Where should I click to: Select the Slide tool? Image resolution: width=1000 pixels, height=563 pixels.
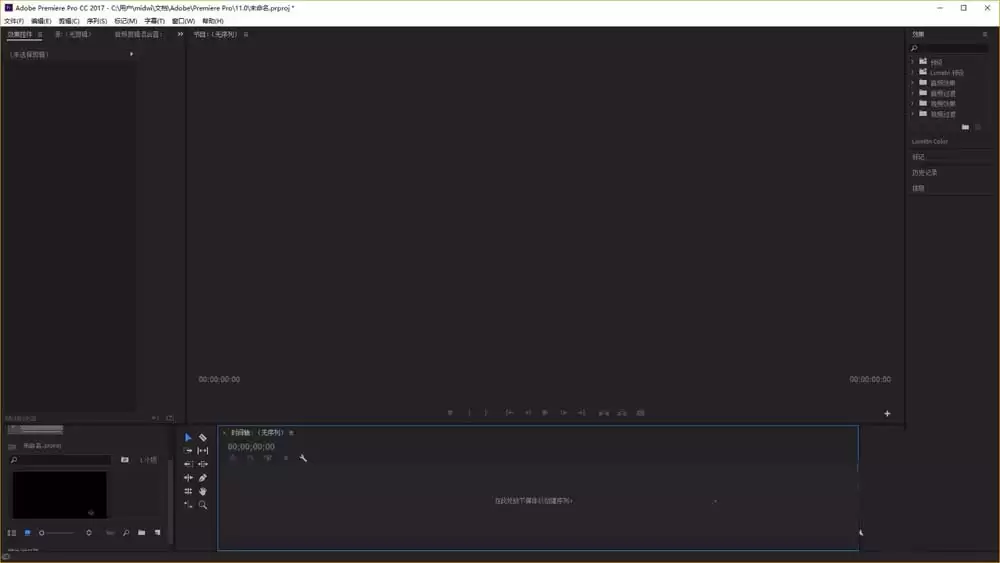click(203, 464)
